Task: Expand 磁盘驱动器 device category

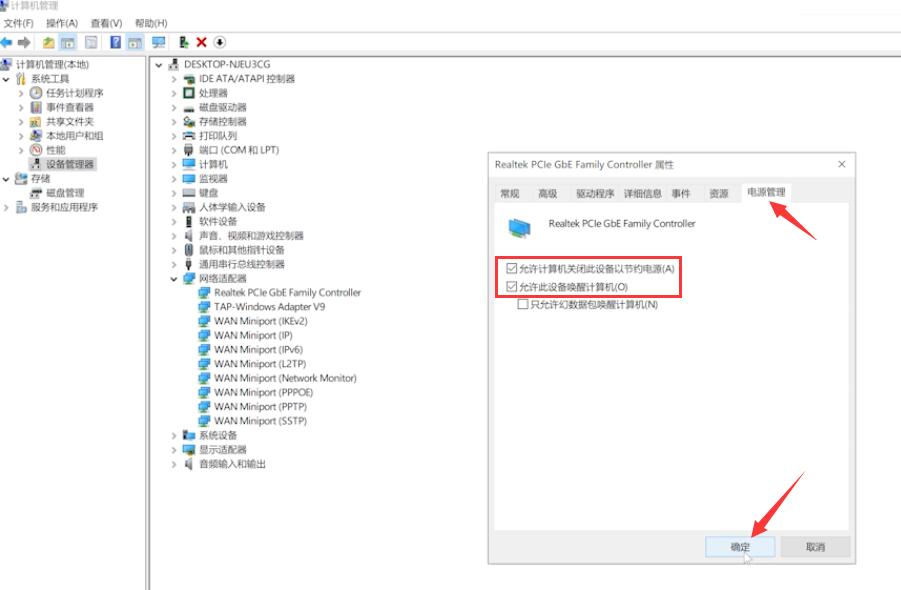Action: [174, 107]
